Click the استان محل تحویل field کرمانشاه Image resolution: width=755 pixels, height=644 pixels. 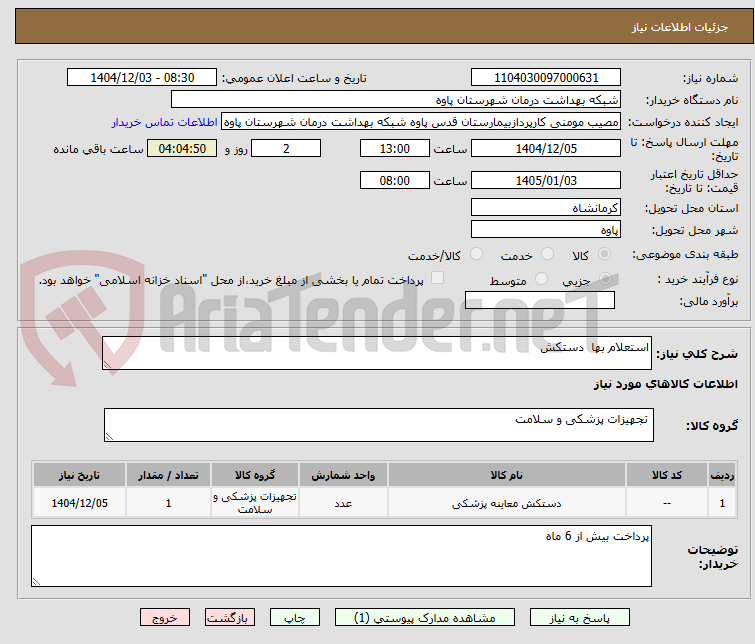pyautogui.click(x=546, y=208)
